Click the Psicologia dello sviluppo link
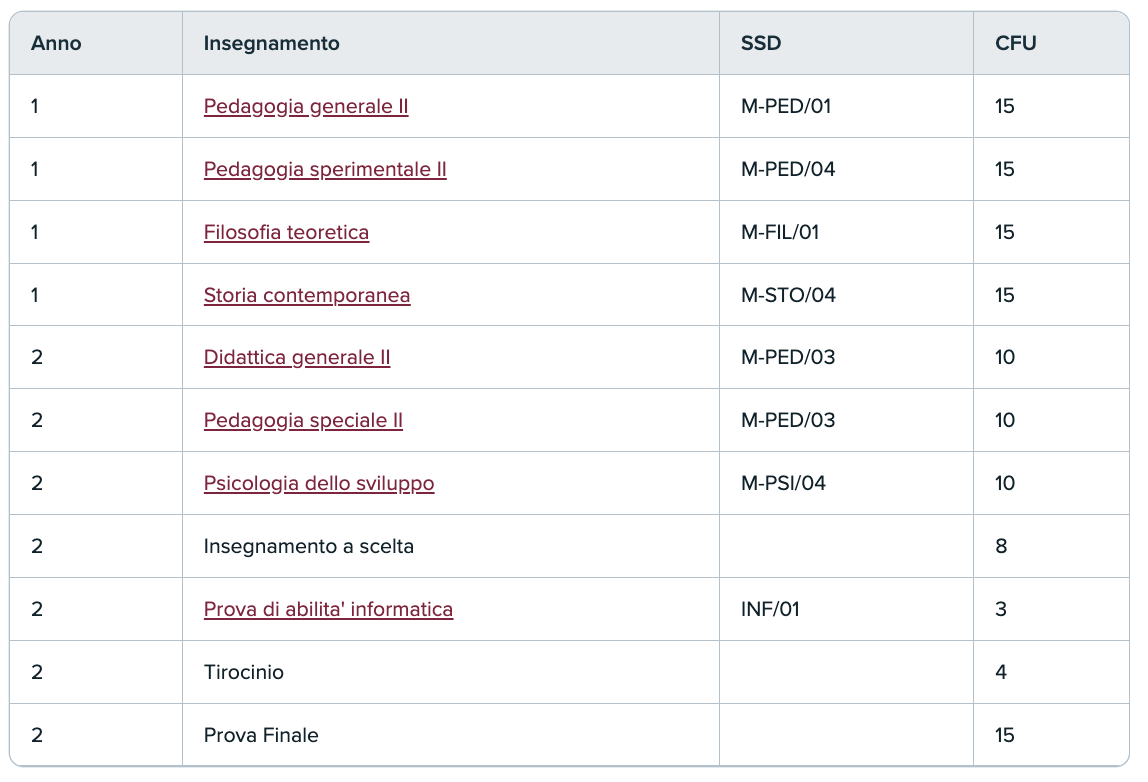 [x=319, y=483]
